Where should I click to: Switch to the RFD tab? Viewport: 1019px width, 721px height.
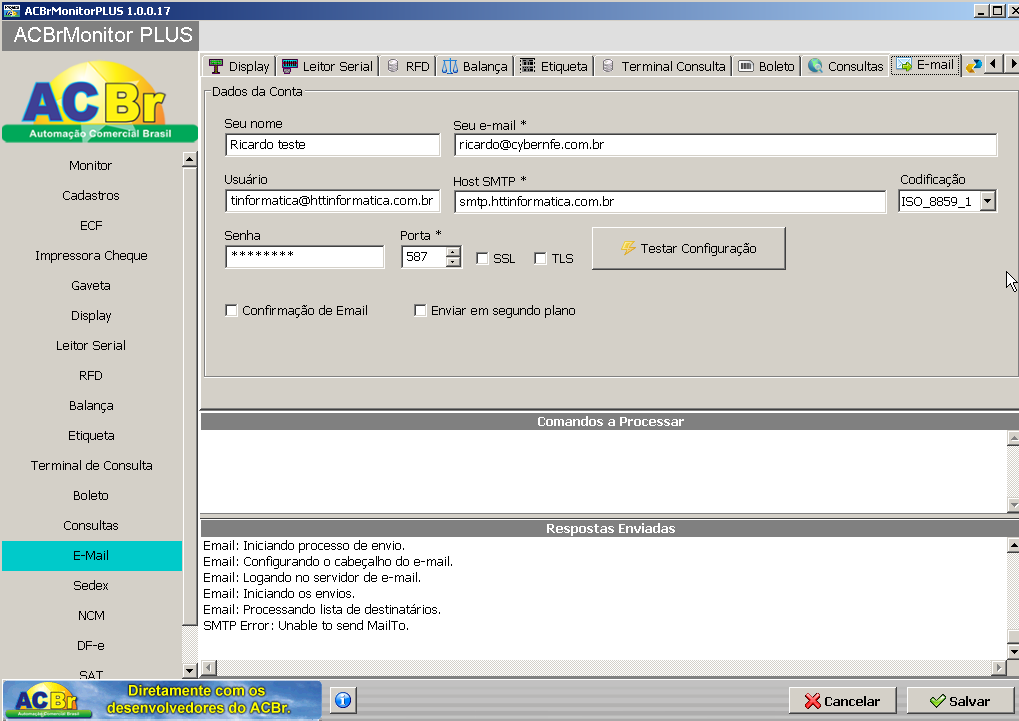click(x=408, y=66)
